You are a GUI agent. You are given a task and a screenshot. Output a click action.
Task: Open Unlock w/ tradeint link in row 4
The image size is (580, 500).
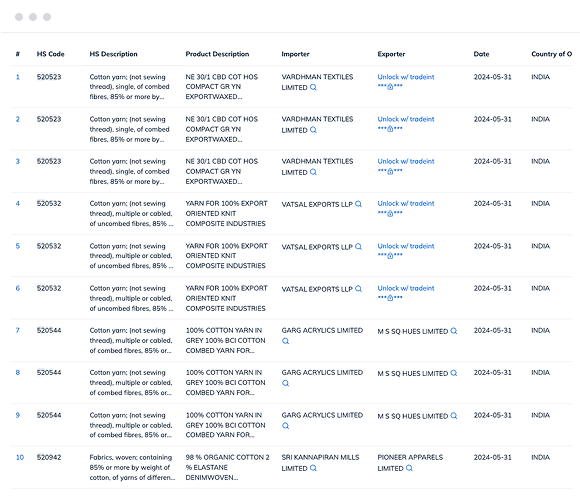coord(406,203)
